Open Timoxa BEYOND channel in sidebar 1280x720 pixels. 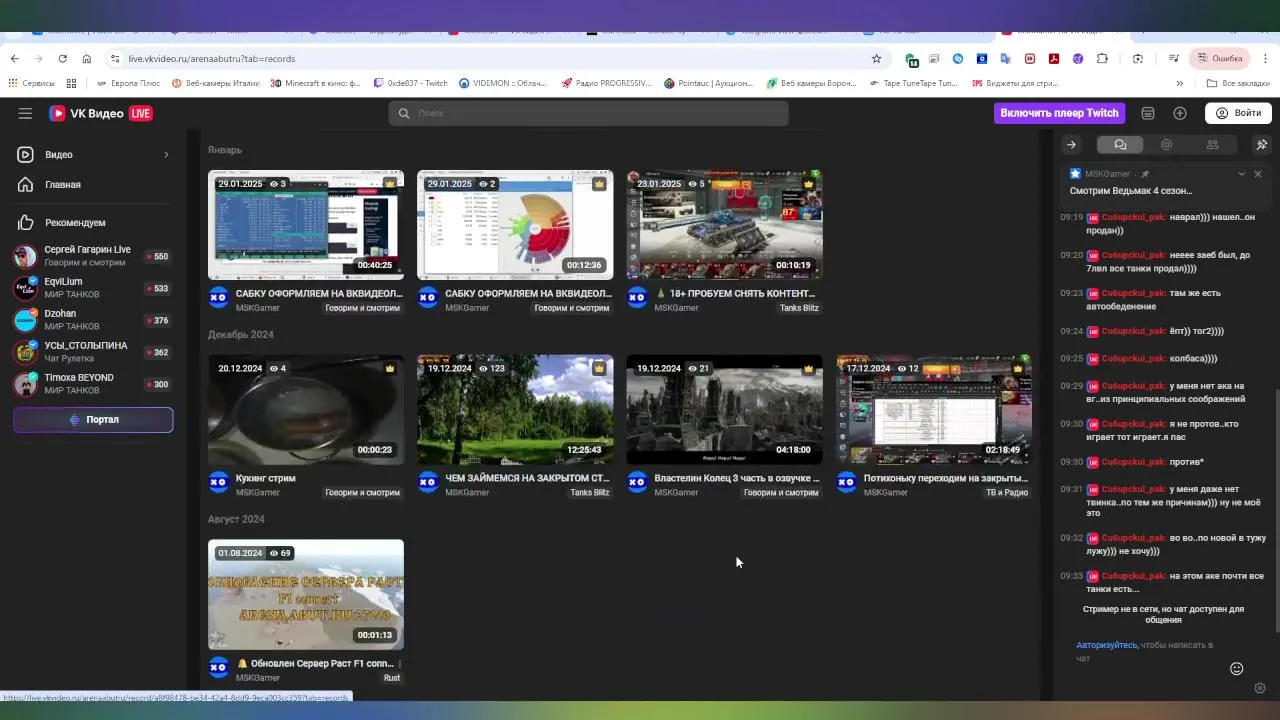[x=93, y=384]
